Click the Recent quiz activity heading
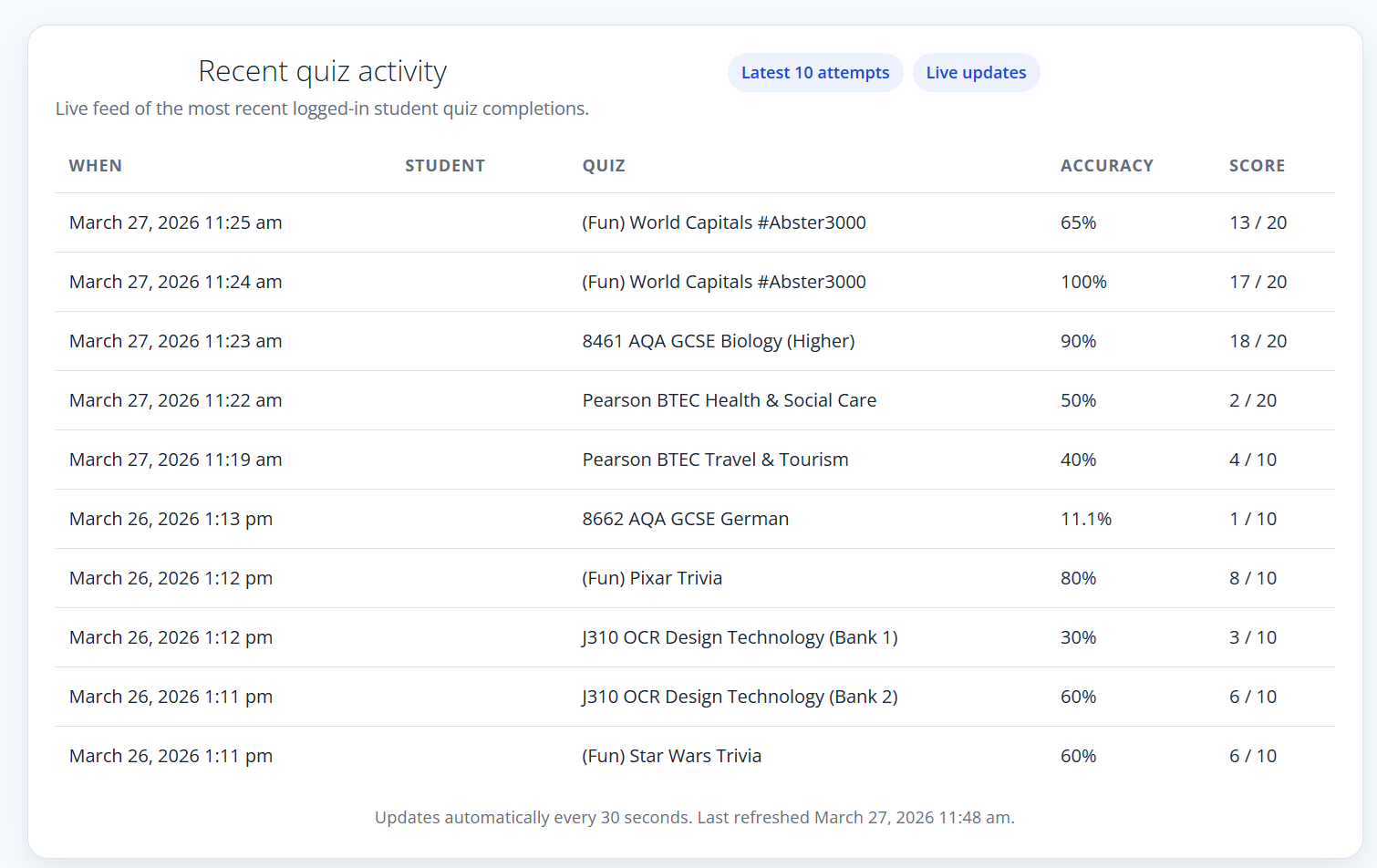The image size is (1377, 868). pos(322,71)
